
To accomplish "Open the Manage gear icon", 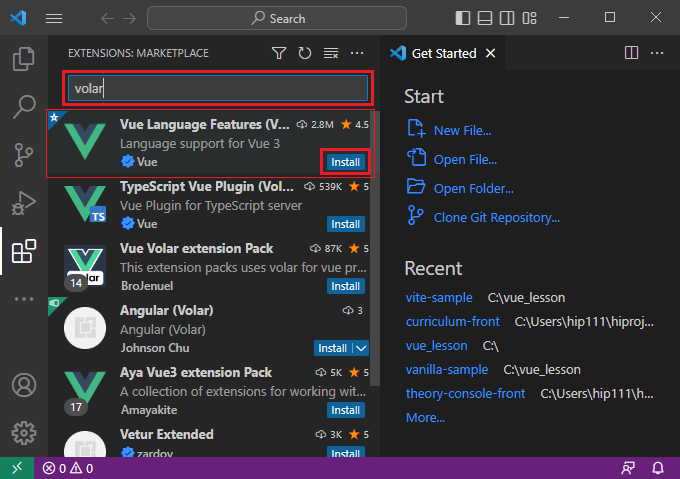I will pos(23,433).
